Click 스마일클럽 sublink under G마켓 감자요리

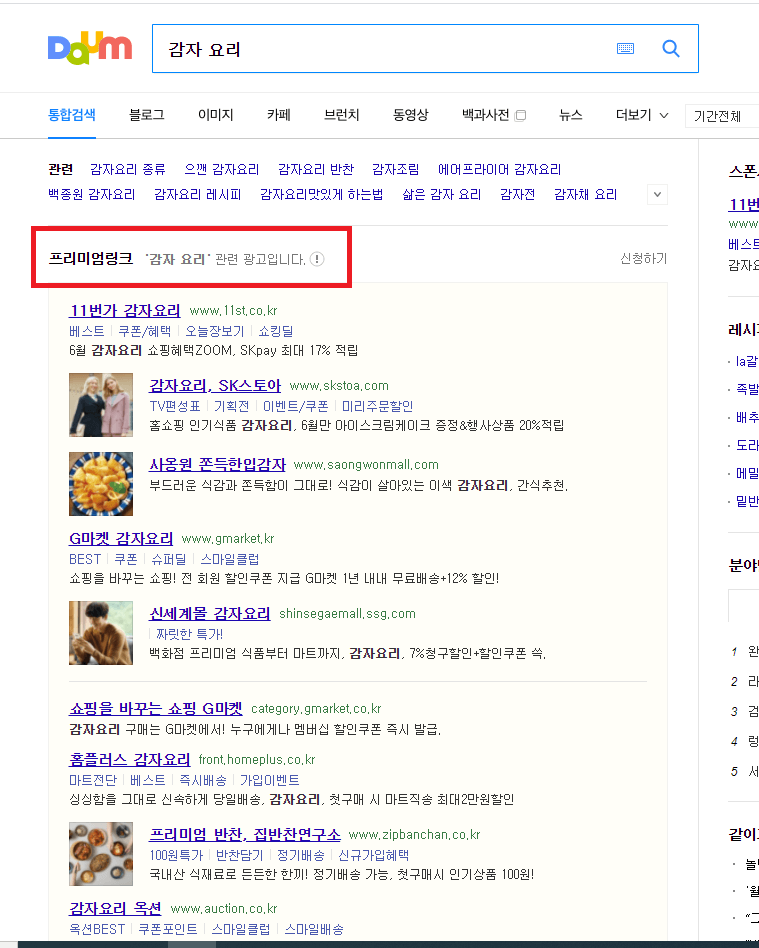coord(230,559)
